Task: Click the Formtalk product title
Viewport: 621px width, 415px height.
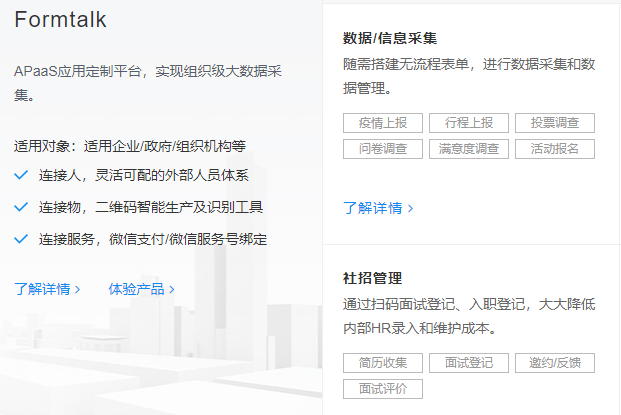Action: click(60, 20)
